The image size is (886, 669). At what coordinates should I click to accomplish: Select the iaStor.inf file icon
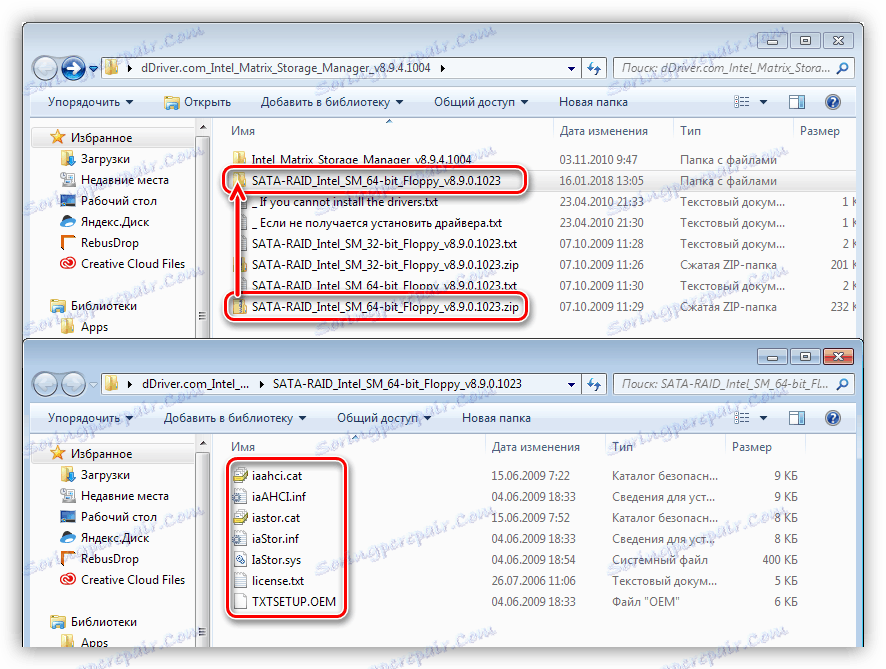tap(241, 538)
